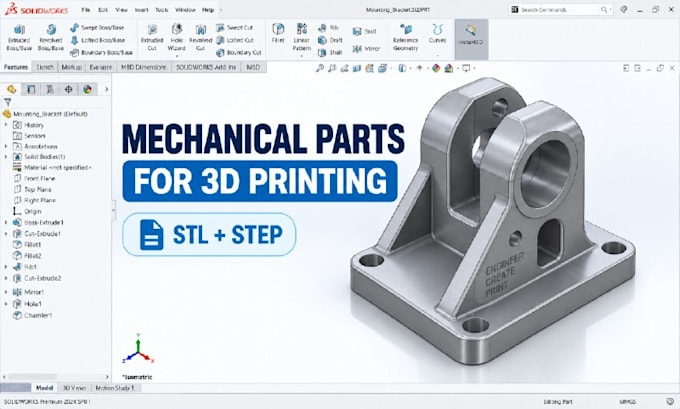Open Reference Geometry tool
Screen dimensions: 680x409
point(405,38)
